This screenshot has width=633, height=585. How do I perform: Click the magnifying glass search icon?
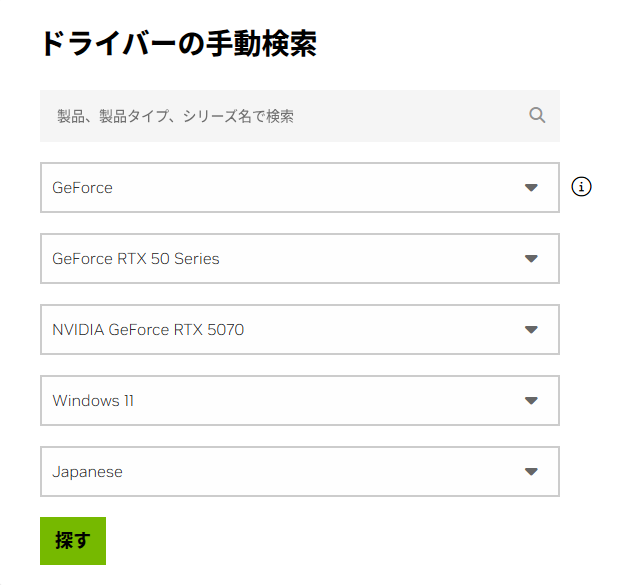tap(537, 115)
